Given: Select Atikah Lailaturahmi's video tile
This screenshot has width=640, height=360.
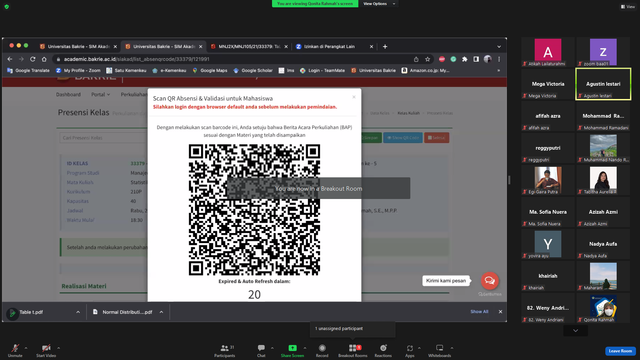Looking at the screenshot, I should point(548,52).
